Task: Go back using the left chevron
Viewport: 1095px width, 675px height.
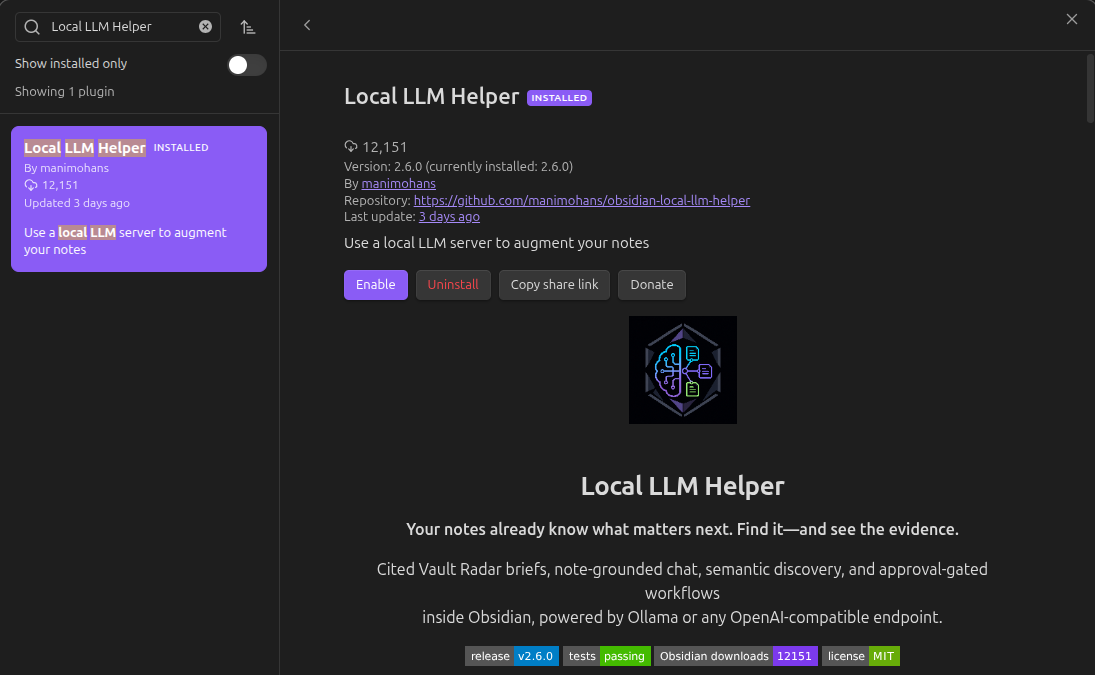Action: (307, 25)
